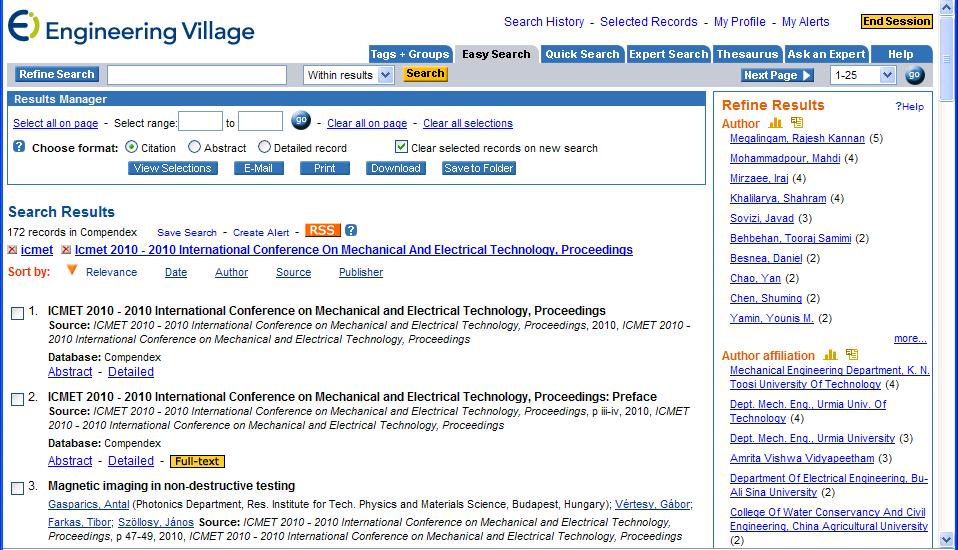Go to the Next Page
This screenshot has height=550, width=958.
(x=777, y=75)
